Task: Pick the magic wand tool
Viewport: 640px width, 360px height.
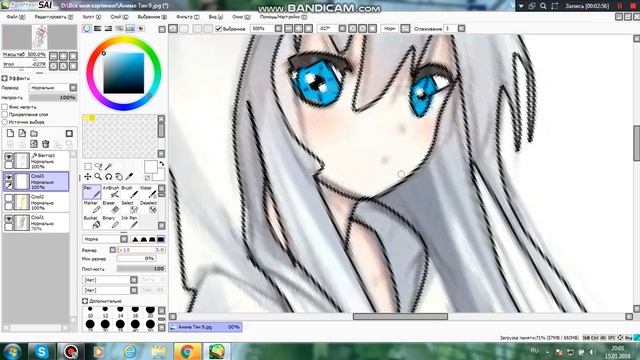Action: (x=109, y=167)
